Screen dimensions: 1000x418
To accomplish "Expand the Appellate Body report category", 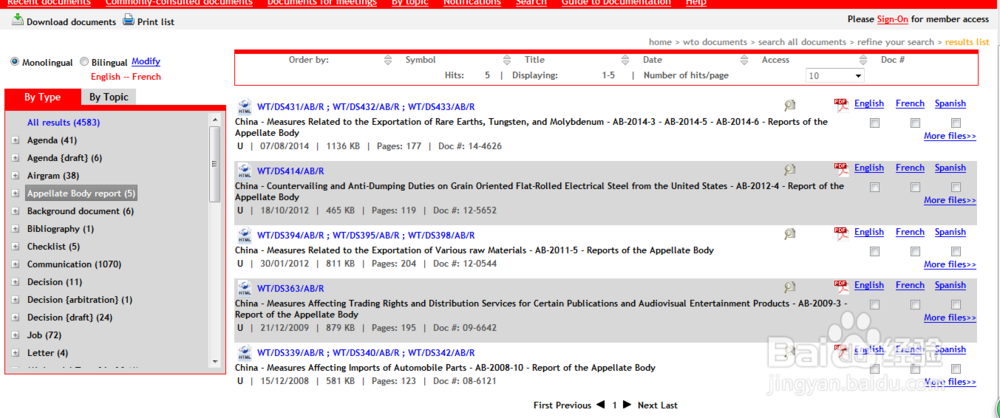I will (x=15, y=193).
